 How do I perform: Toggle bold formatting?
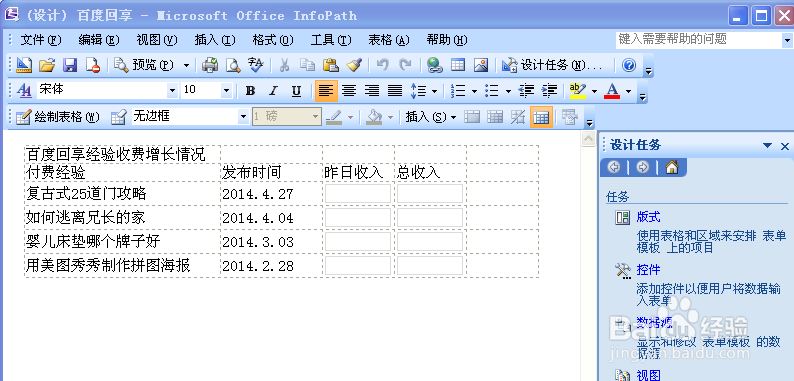pos(250,91)
